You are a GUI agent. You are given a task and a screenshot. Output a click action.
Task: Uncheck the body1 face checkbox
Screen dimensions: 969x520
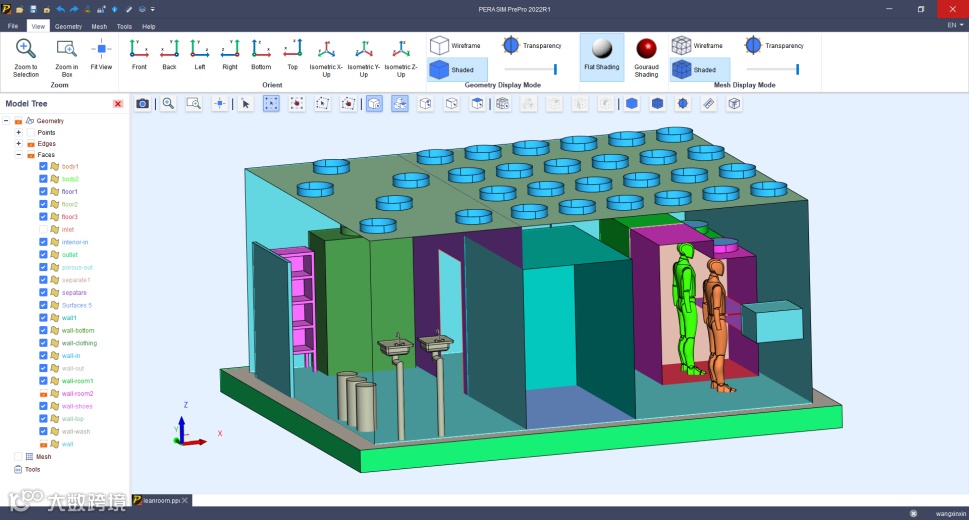click(44, 166)
